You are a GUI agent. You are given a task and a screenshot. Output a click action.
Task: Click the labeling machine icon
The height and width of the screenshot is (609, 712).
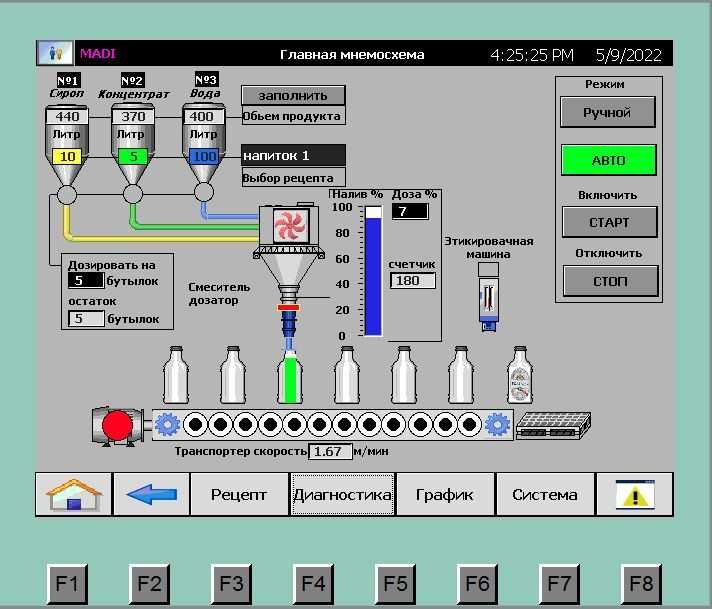[x=487, y=301]
